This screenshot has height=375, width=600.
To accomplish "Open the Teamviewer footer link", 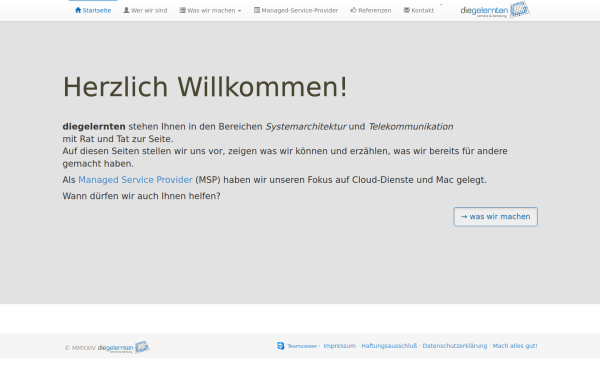I will point(302,346).
